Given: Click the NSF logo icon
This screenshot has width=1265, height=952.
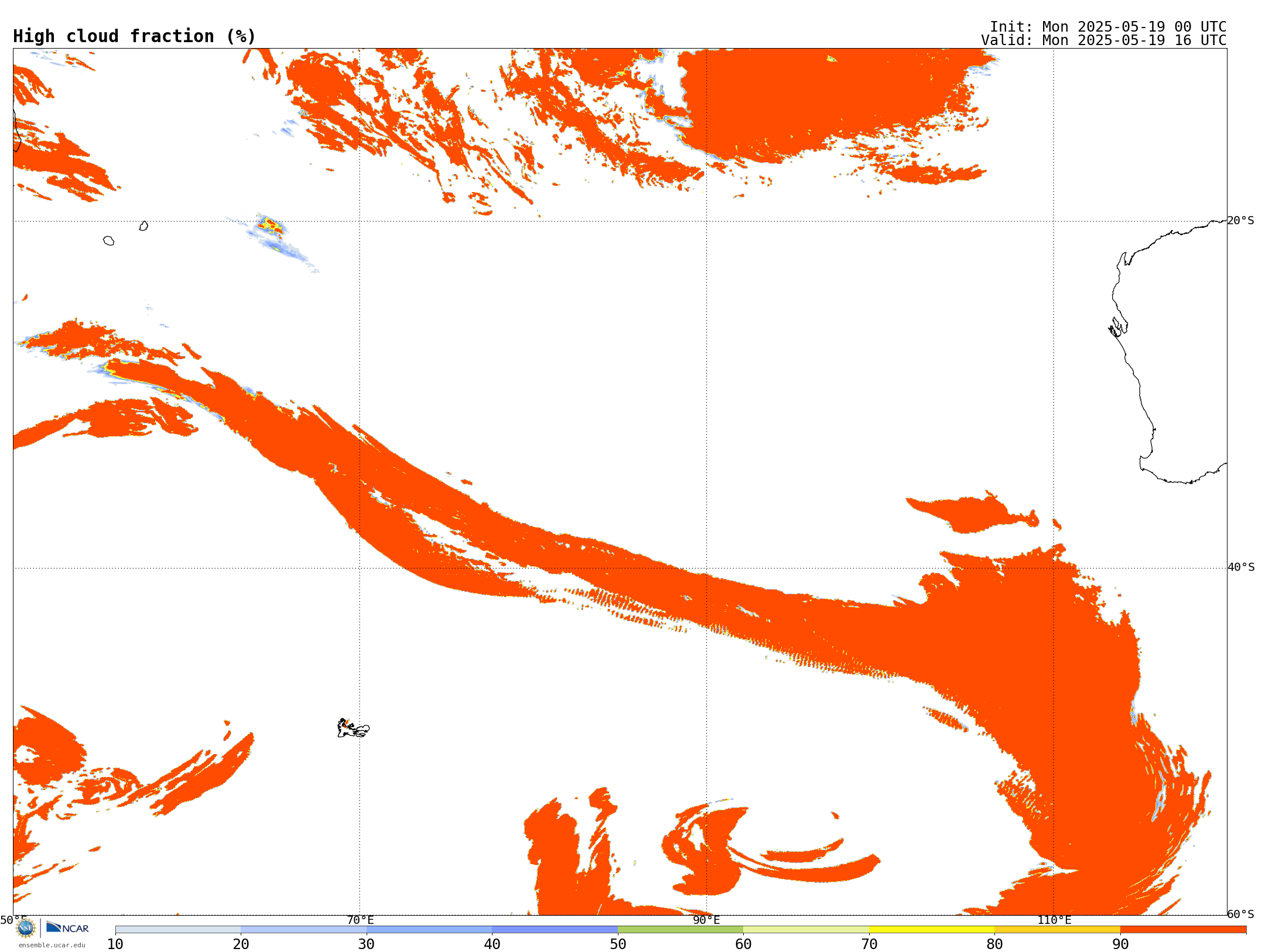Looking at the screenshot, I should 26,928.
